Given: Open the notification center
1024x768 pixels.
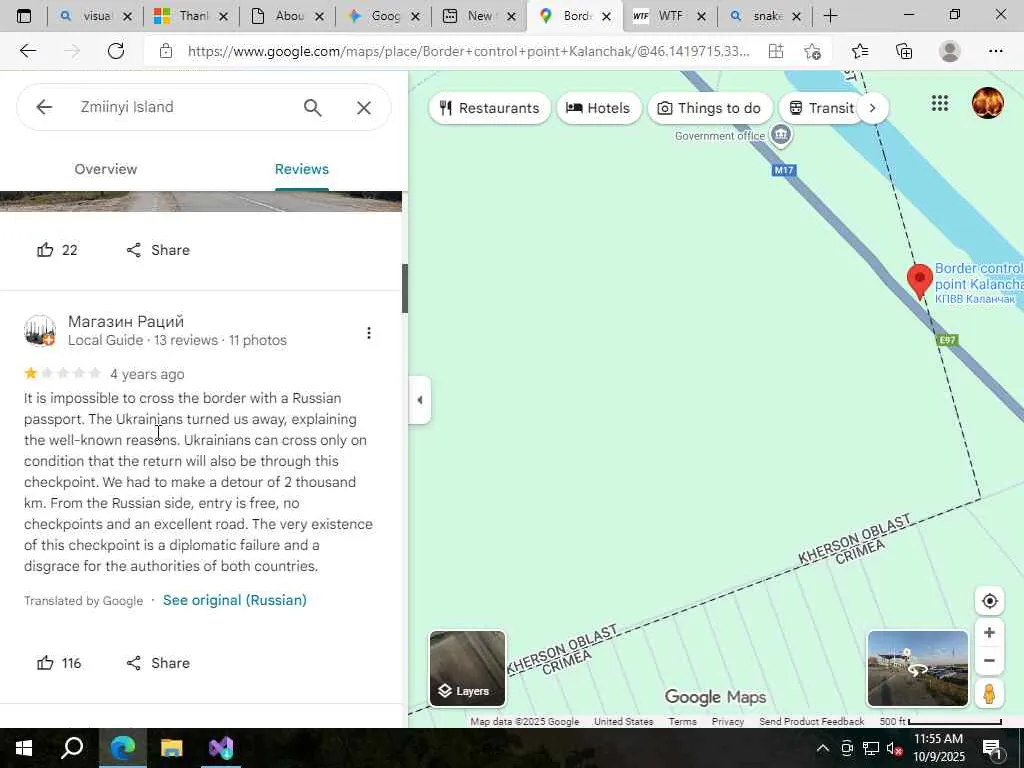Looking at the screenshot, I should tap(993, 748).
